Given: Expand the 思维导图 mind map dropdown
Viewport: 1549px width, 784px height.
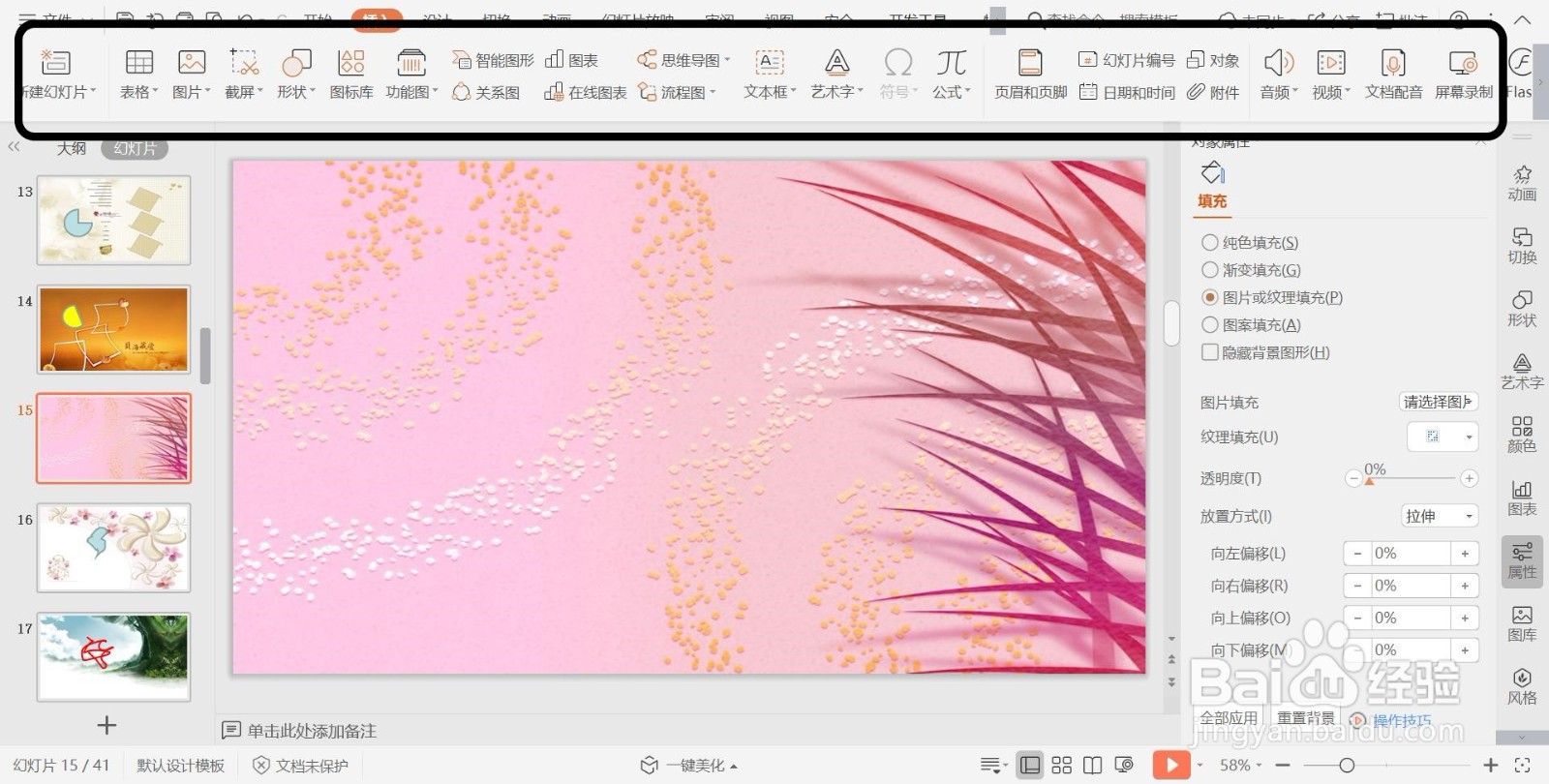Looking at the screenshot, I should pos(728,60).
